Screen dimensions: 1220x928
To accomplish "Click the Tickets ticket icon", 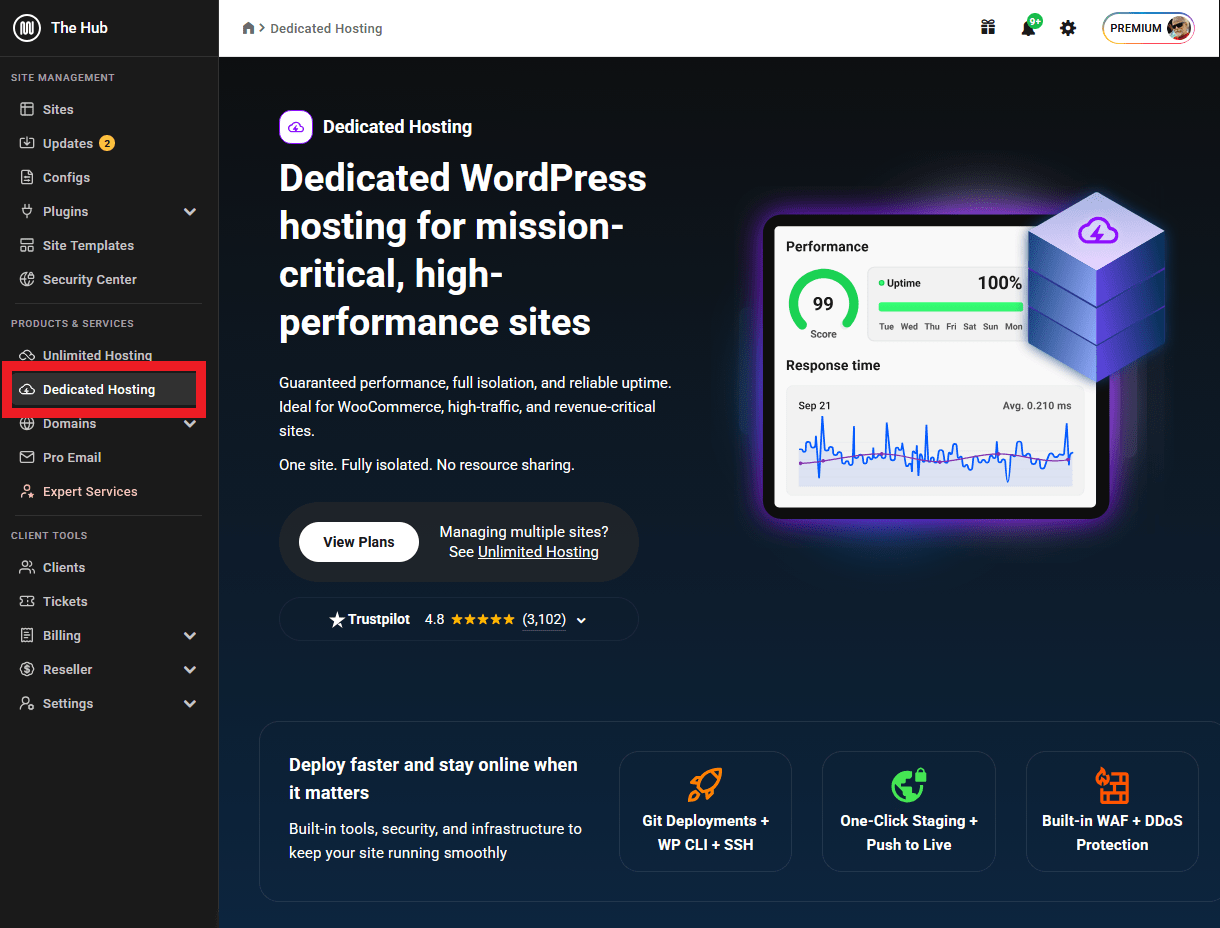I will [x=27, y=601].
